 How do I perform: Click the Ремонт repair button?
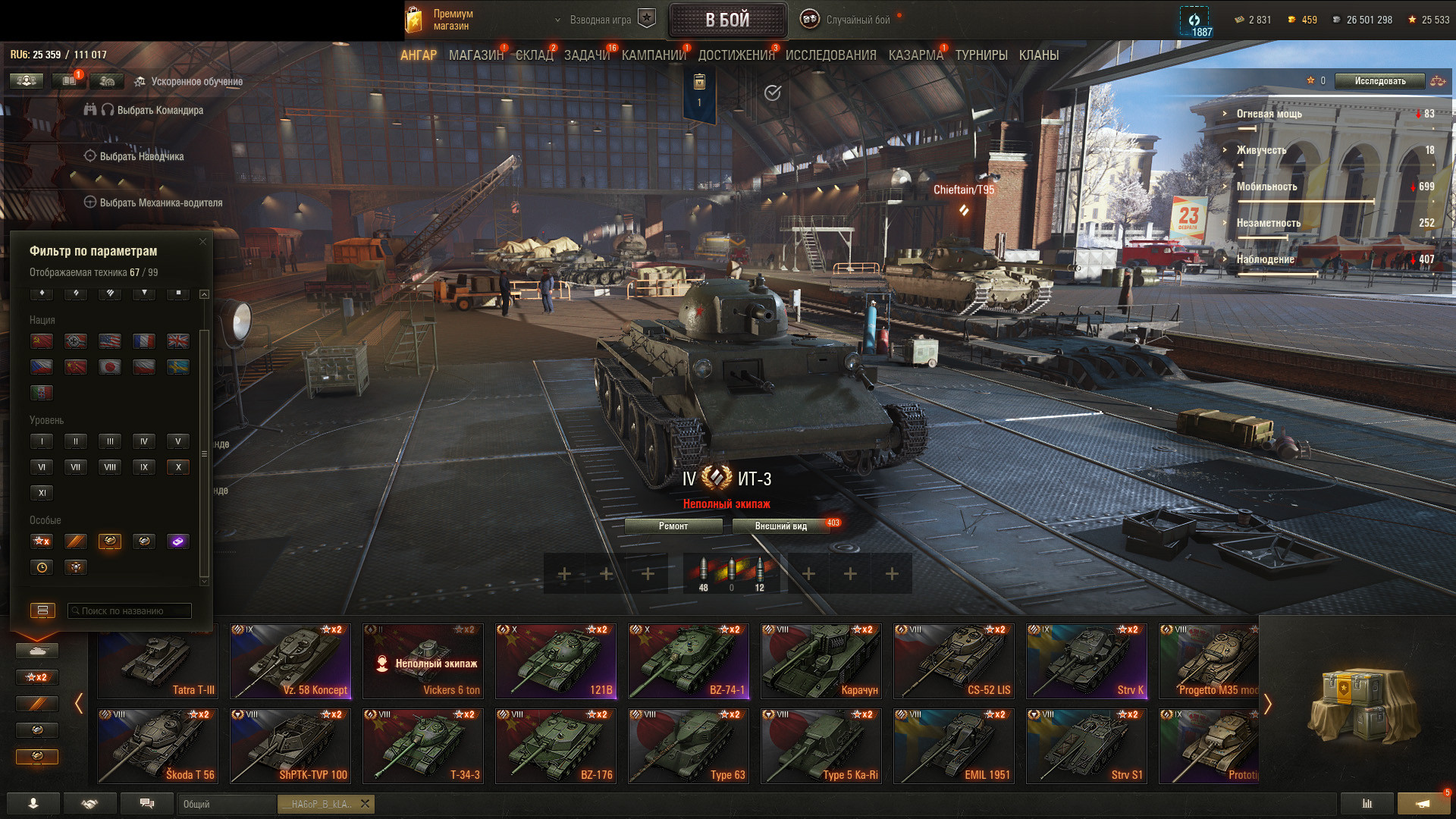(x=673, y=526)
